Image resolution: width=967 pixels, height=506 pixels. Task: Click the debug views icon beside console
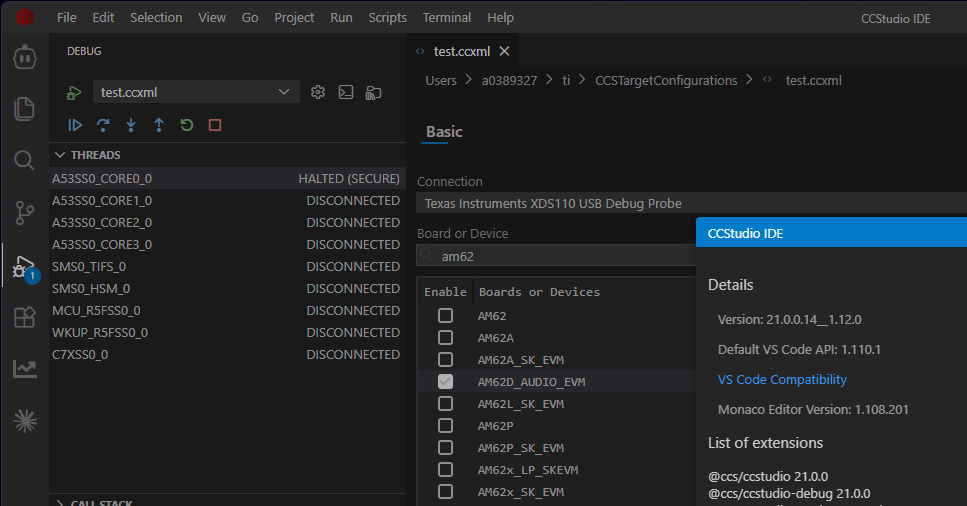click(373, 93)
